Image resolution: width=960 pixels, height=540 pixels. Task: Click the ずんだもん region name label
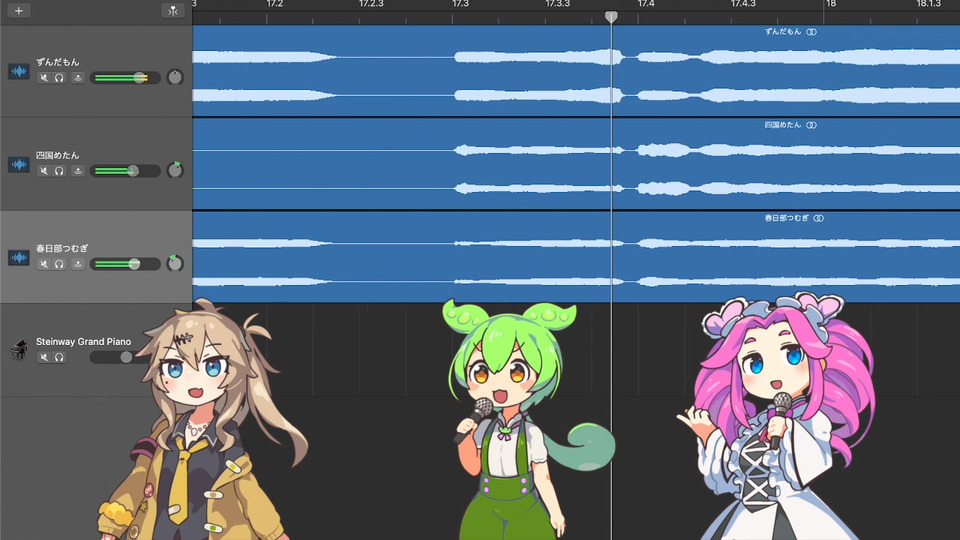(782, 32)
